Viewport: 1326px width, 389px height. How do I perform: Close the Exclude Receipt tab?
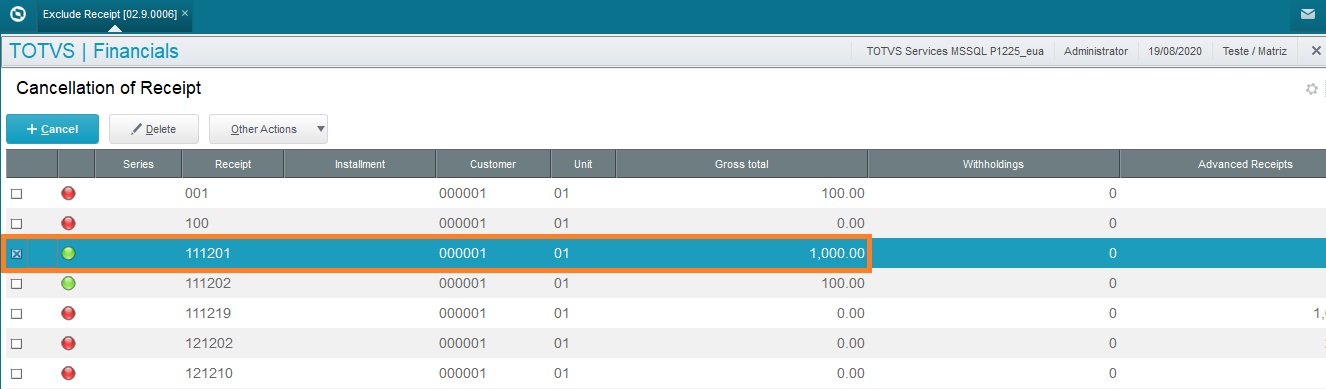(185, 13)
